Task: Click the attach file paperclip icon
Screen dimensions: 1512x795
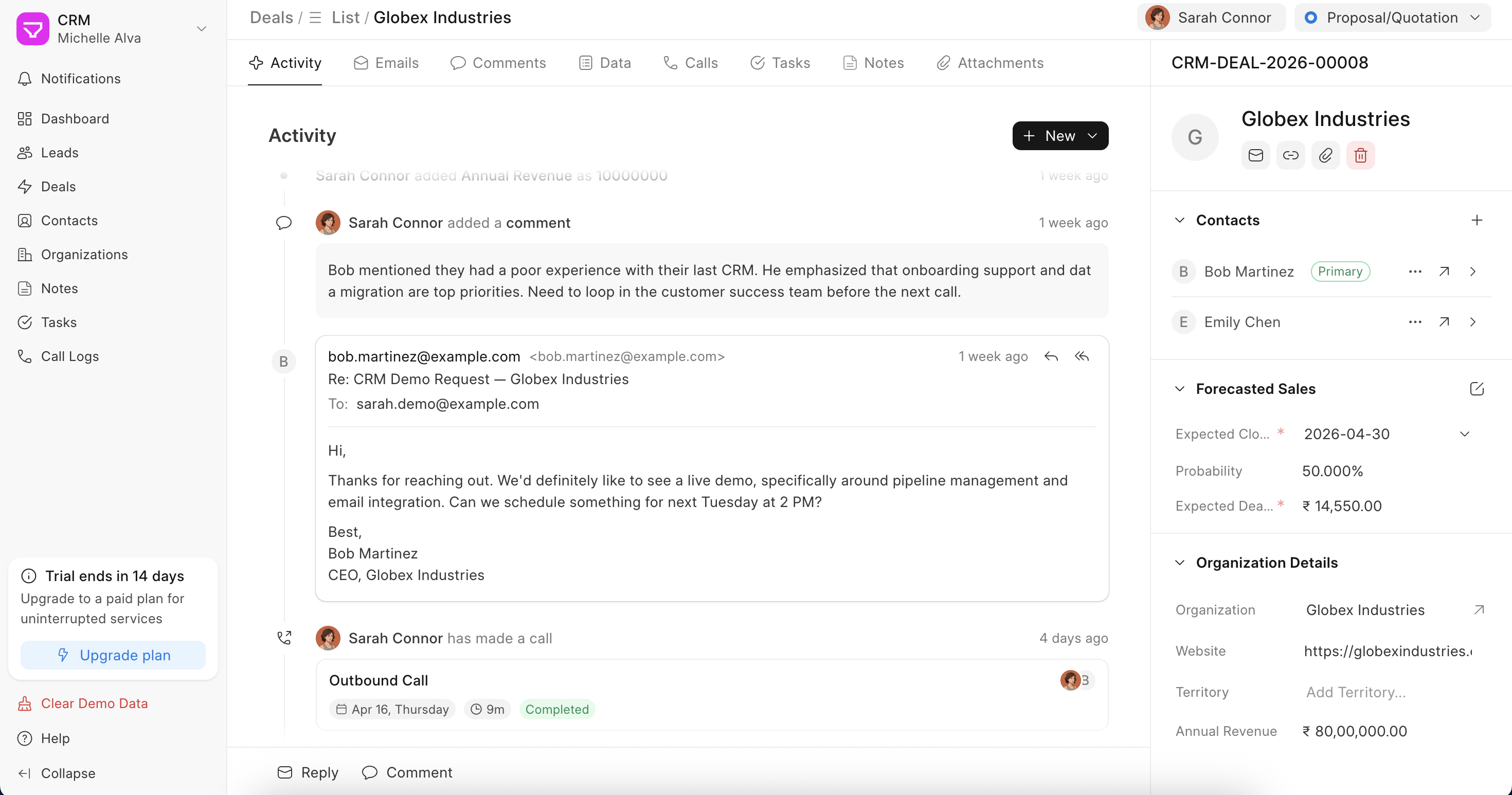Action: (1325, 155)
